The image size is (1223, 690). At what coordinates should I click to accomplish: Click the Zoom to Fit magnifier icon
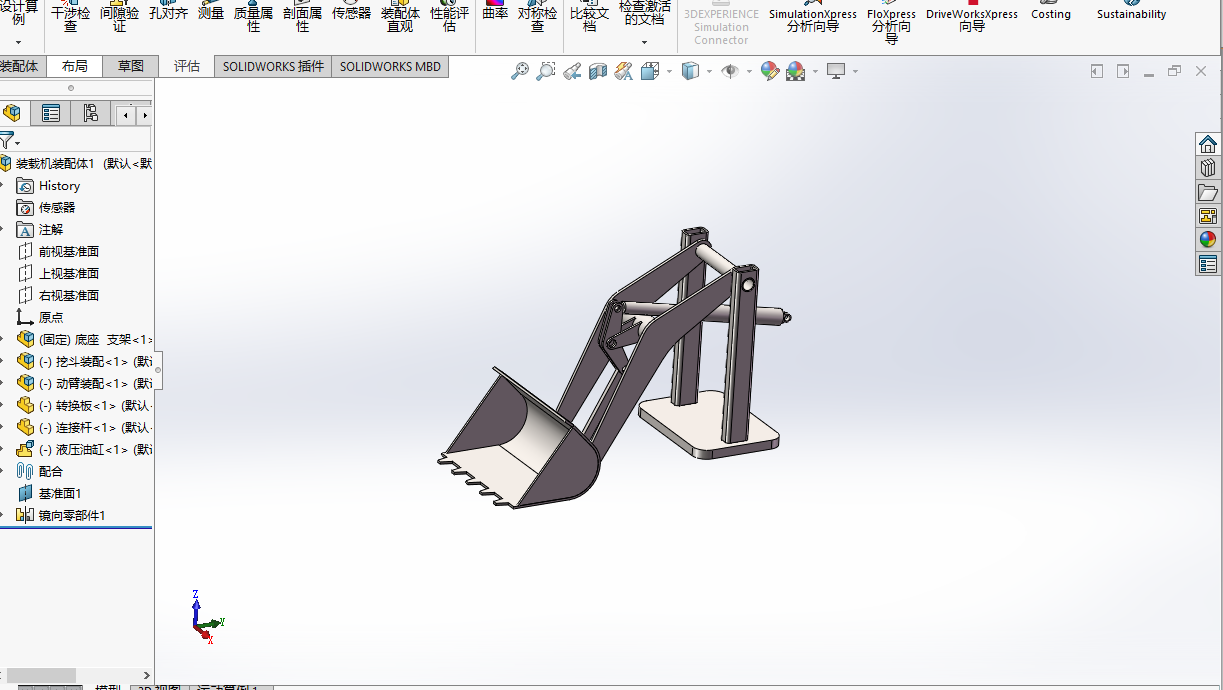coord(519,71)
